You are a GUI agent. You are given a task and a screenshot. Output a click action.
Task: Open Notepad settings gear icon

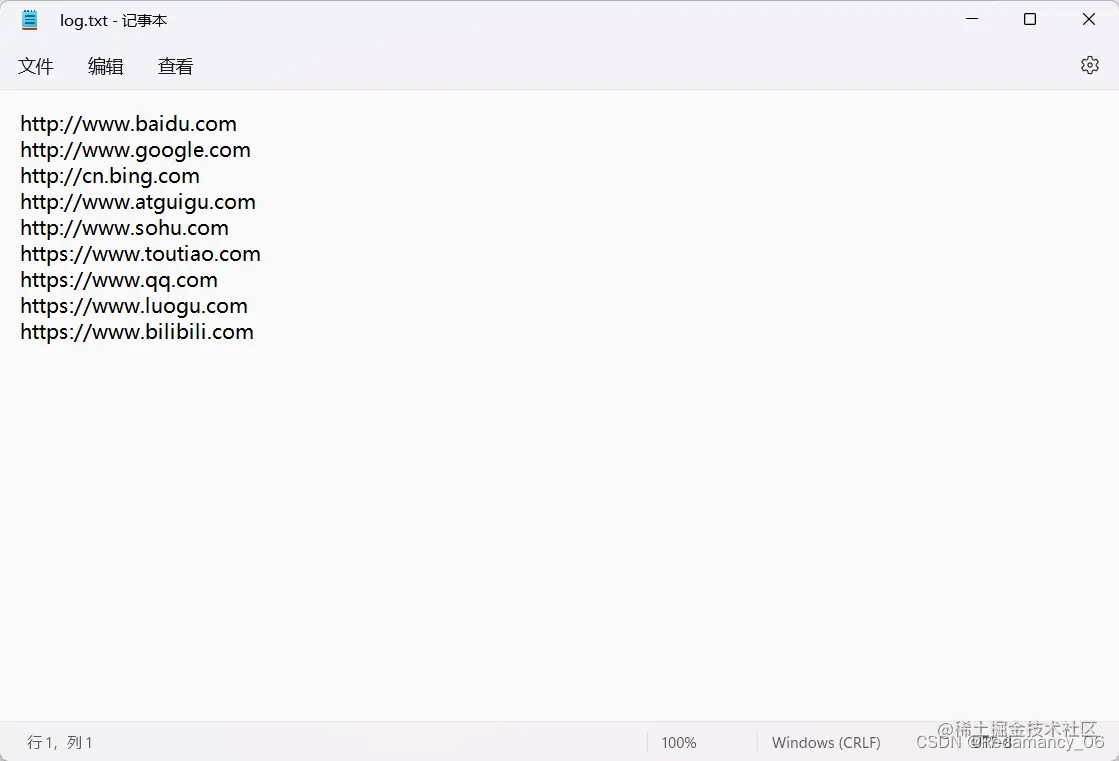tap(1089, 65)
